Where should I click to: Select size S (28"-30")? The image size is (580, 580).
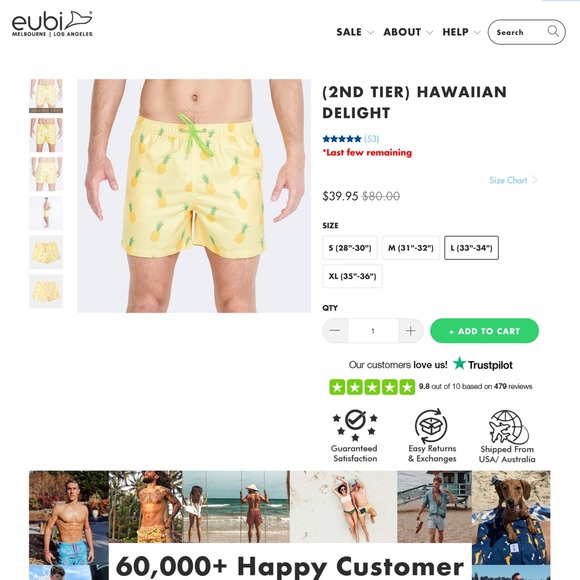[x=350, y=248]
